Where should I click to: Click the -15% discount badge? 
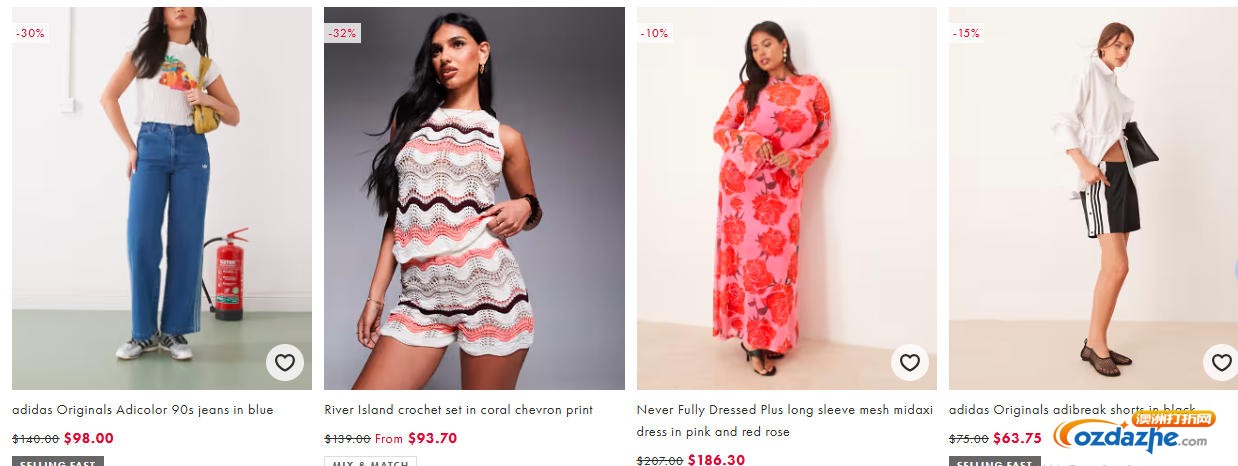(966, 33)
